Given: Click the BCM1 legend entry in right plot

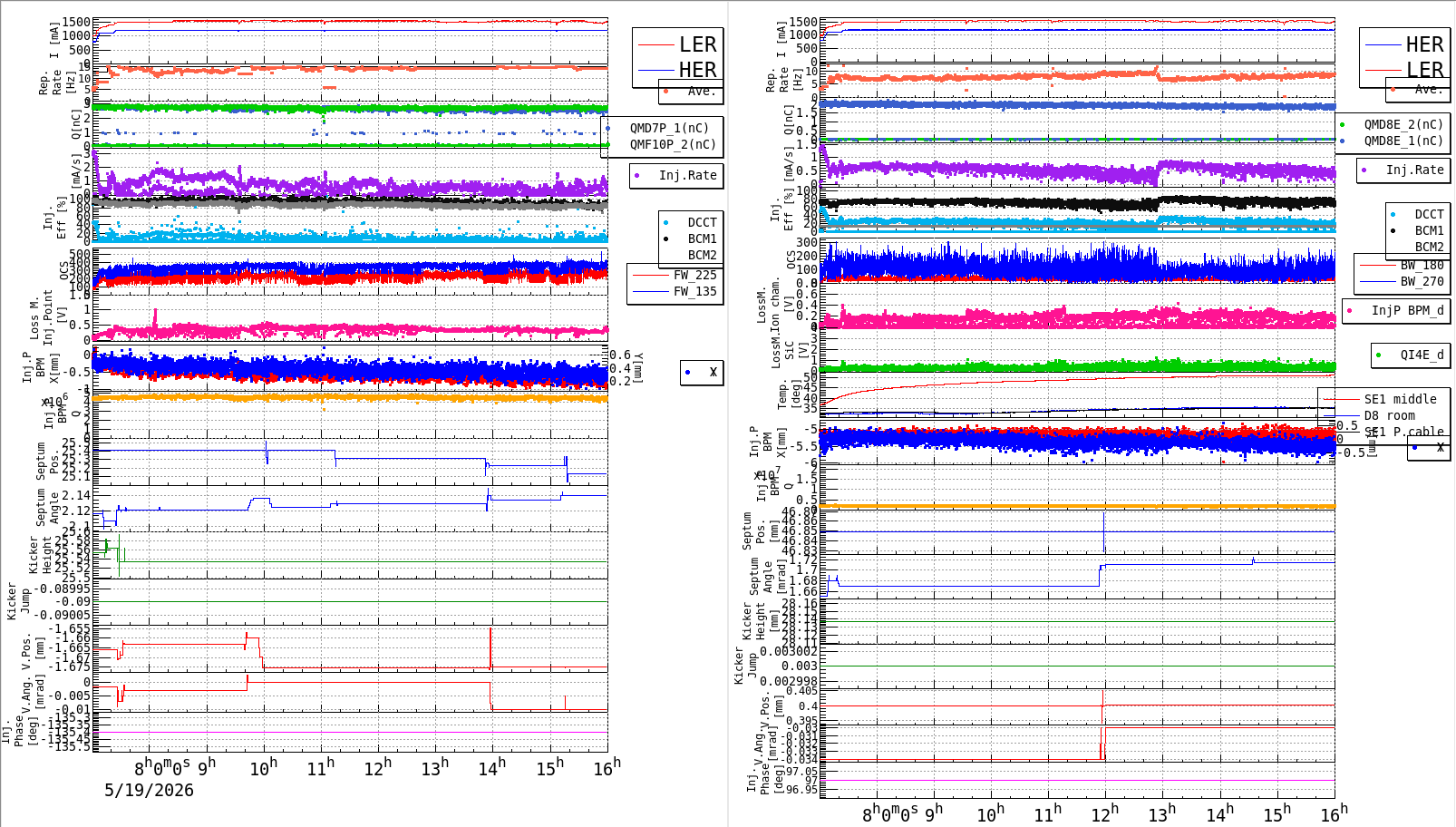Looking at the screenshot, I should click(1429, 231).
